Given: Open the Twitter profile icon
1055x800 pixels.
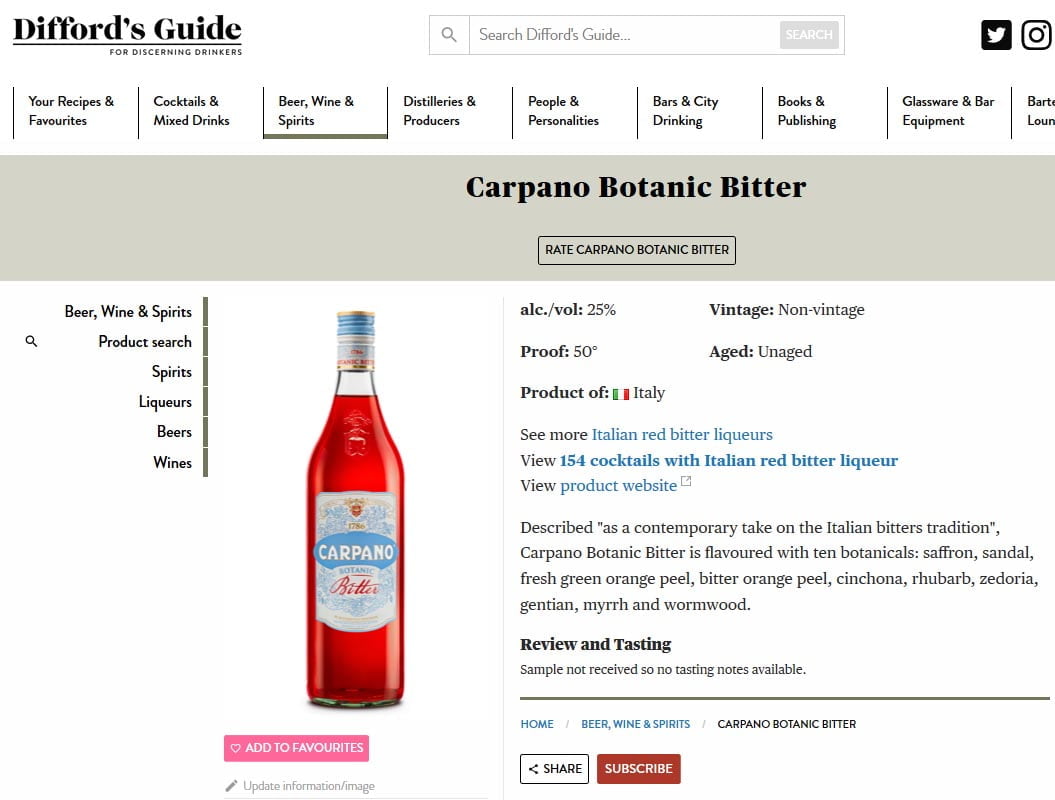Looking at the screenshot, I should 996,35.
